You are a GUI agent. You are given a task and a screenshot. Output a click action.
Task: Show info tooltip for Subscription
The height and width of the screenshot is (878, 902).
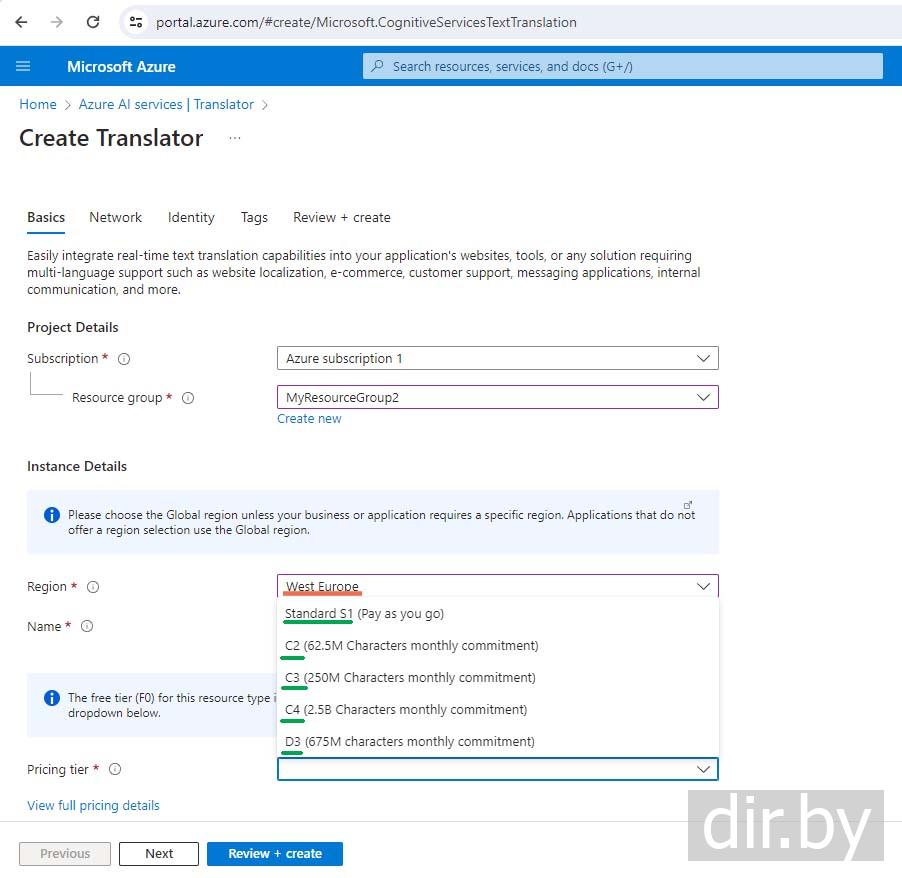pyautogui.click(x=124, y=359)
